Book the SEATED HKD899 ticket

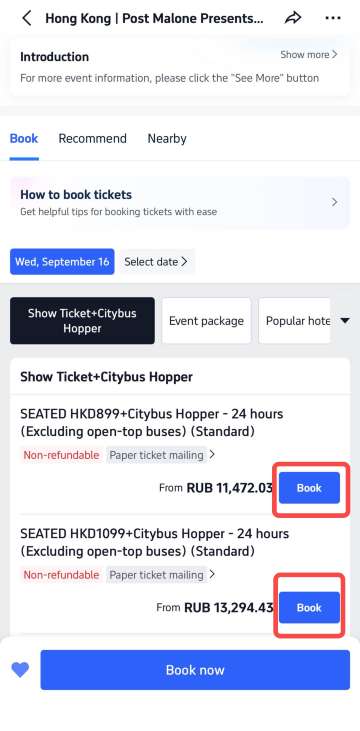(x=309, y=488)
